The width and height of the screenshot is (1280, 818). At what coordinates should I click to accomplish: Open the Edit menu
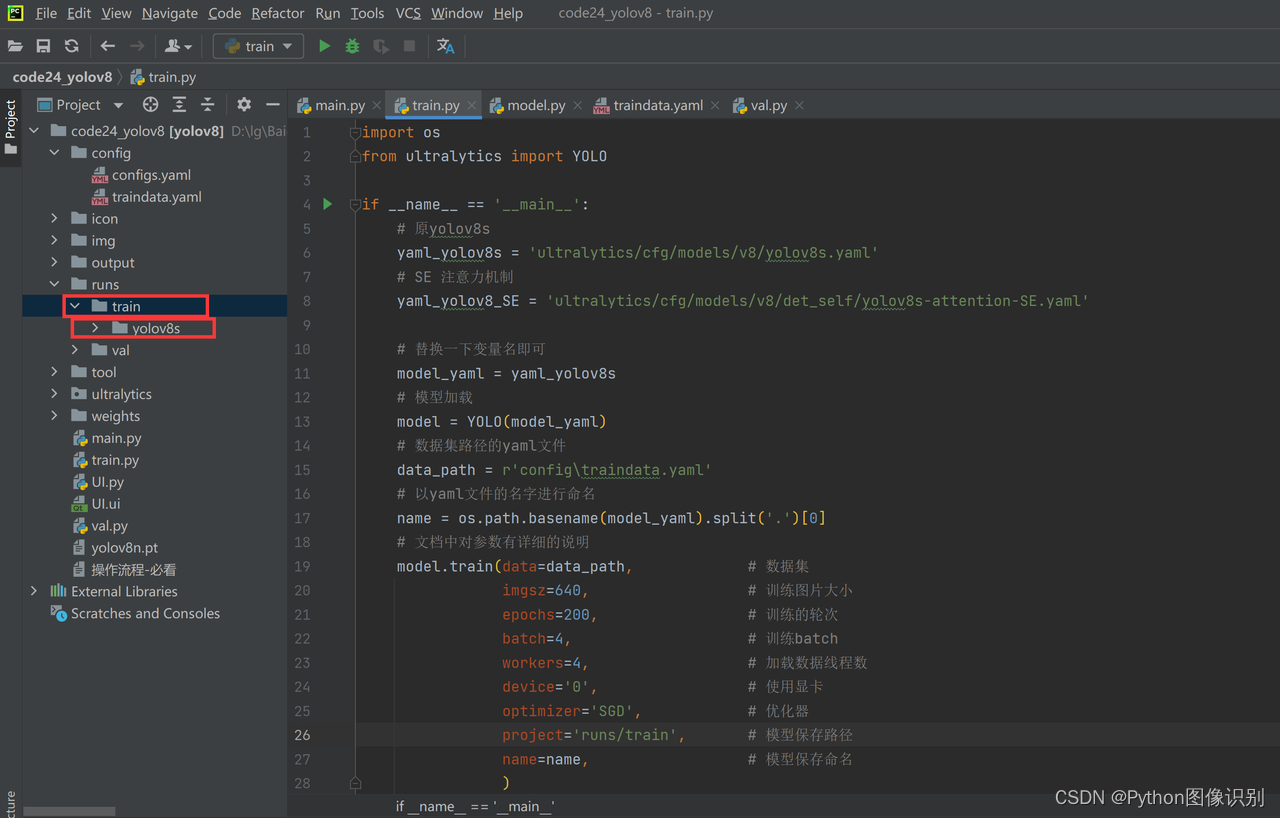pyautogui.click(x=79, y=13)
